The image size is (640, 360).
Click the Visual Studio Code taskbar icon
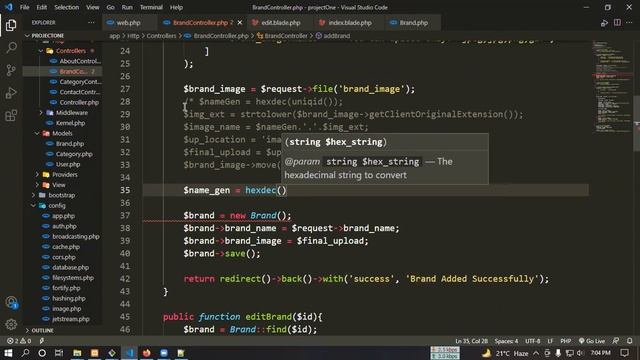pos(130,353)
